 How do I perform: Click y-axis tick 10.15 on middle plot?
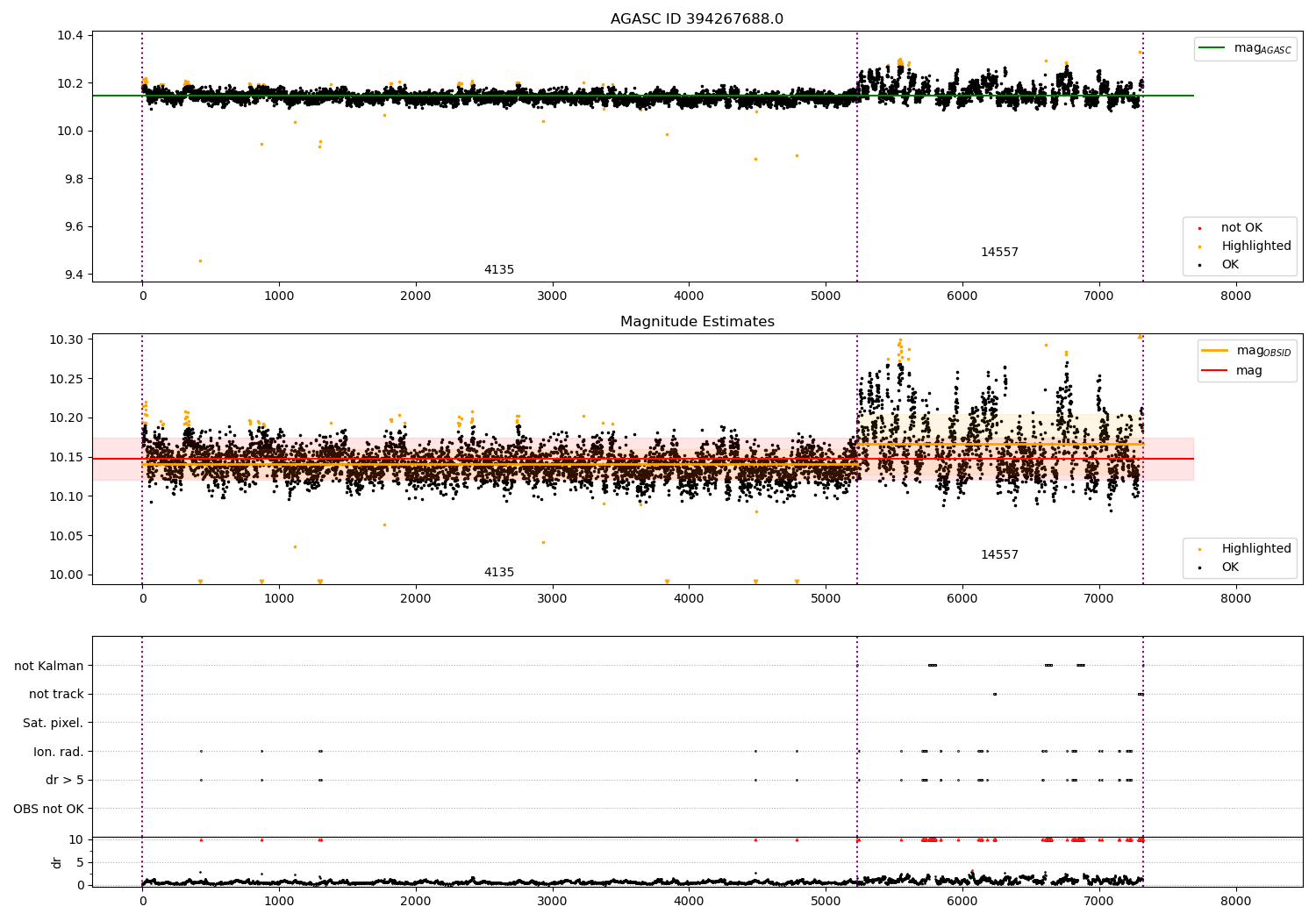(x=68, y=457)
